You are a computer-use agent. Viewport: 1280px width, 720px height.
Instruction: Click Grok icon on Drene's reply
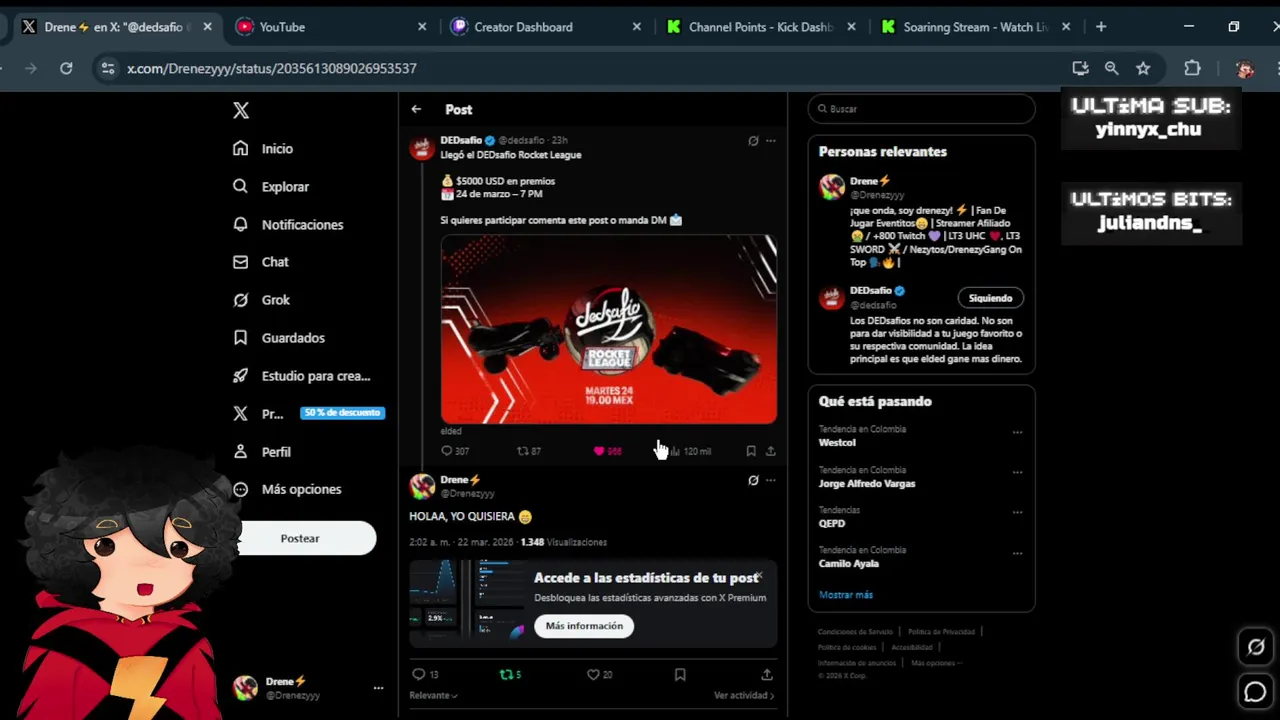tap(753, 480)
